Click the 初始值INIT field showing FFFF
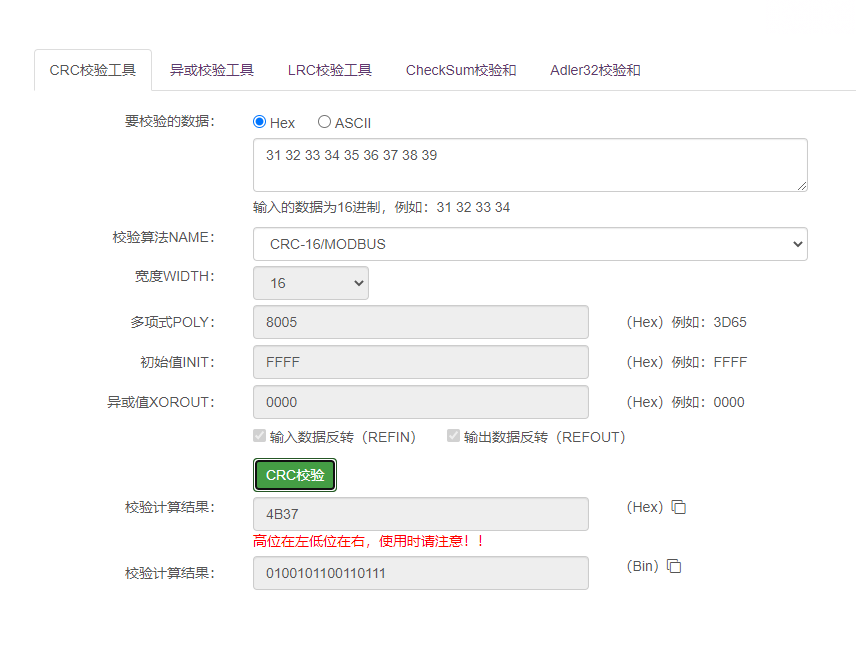The width and height of the screenshot is (856, 654). click(420, 362)
